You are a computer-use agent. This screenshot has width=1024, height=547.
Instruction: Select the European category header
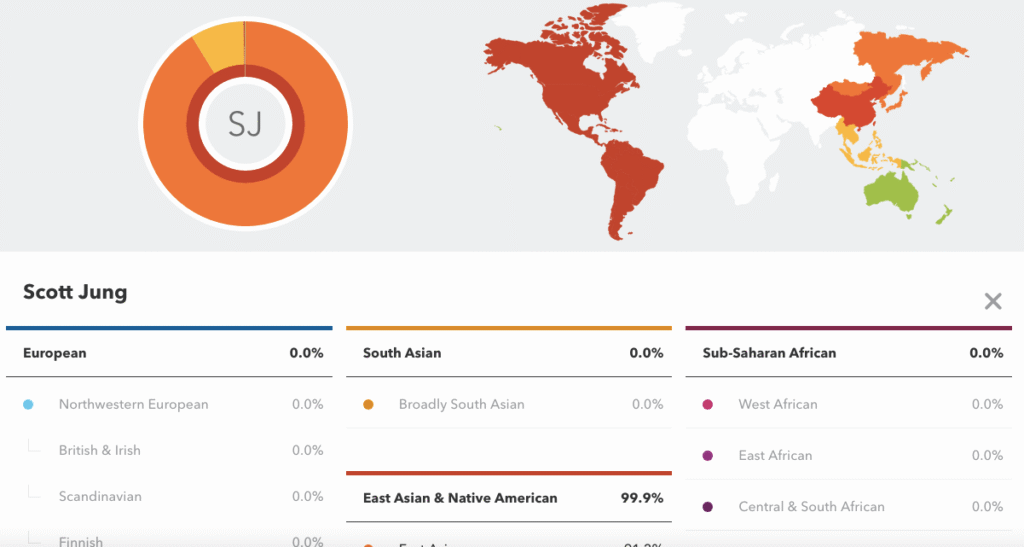(x=55, y=353)
